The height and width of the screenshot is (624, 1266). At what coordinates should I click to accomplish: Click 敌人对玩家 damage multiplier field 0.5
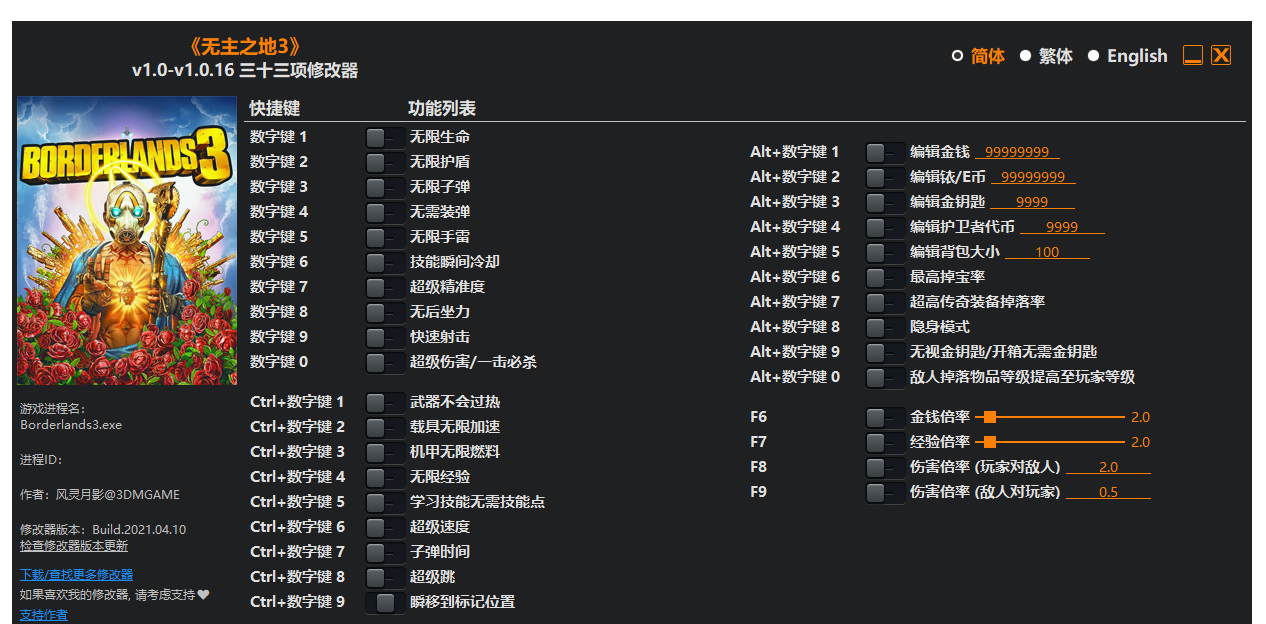tap(1108, 492)
